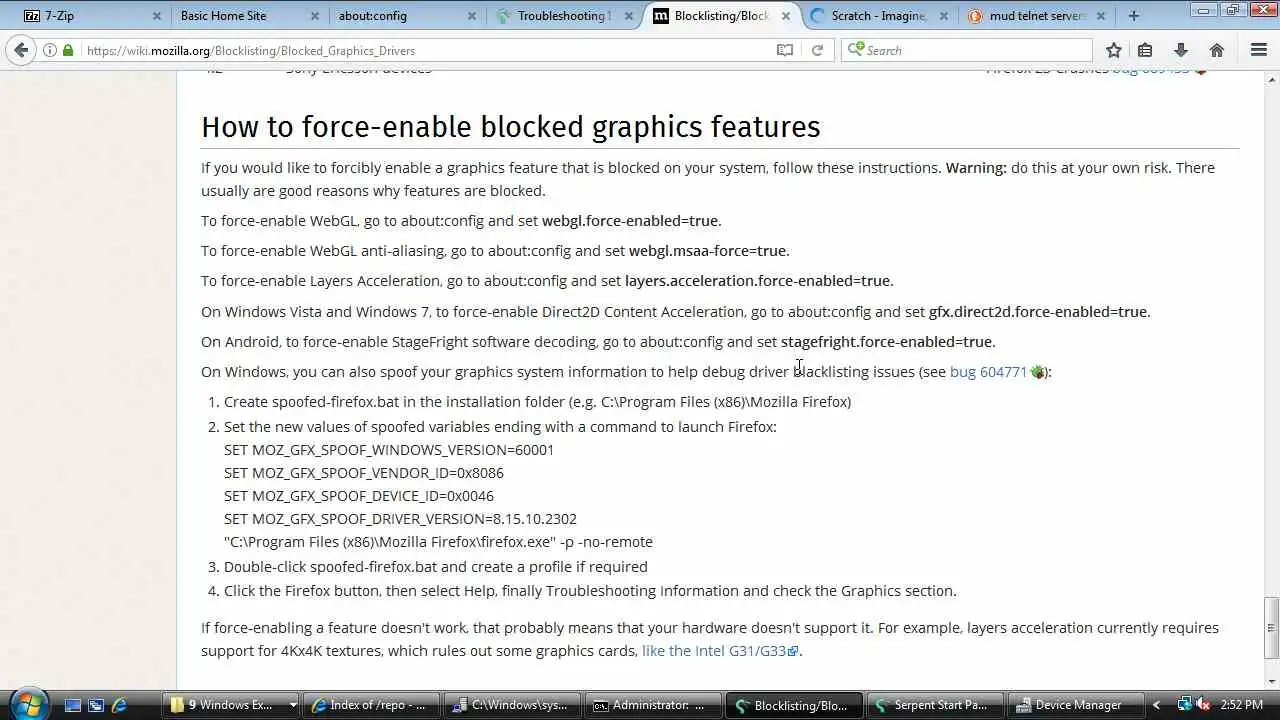Click the muted volume tray icon
Image resolution: width=1280 pixels, height=720 pixels.
[1204, 705]
